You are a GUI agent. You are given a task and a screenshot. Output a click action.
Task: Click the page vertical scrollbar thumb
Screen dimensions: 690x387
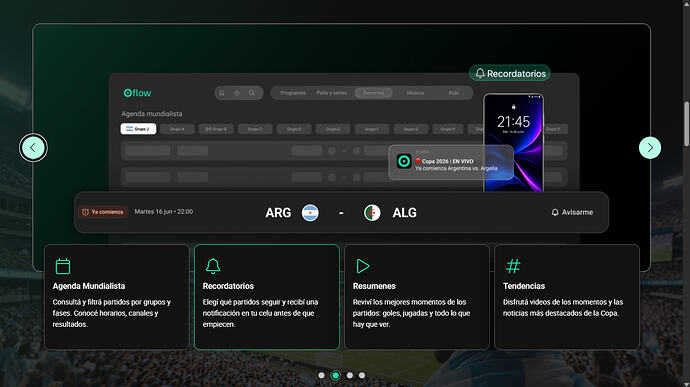point(686,124)
